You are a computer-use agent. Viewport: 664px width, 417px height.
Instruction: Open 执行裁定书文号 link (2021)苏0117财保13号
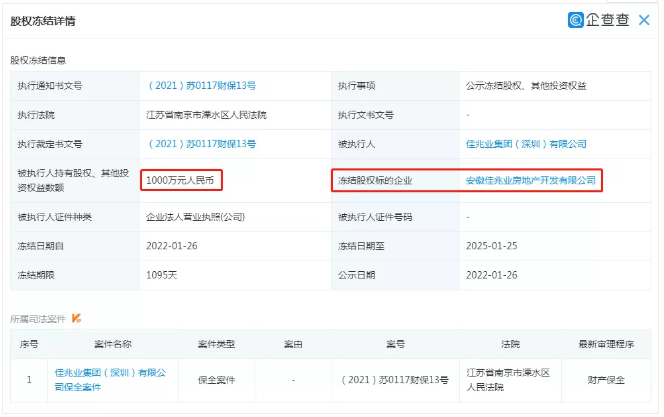[x=202, y=144]
